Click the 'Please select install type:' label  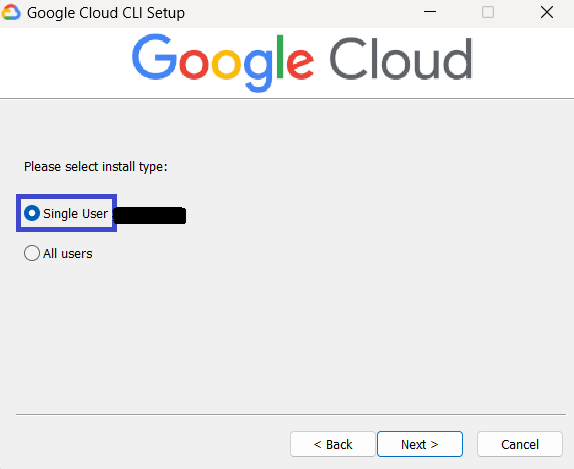pyautogui.click(x=96, y=167)
